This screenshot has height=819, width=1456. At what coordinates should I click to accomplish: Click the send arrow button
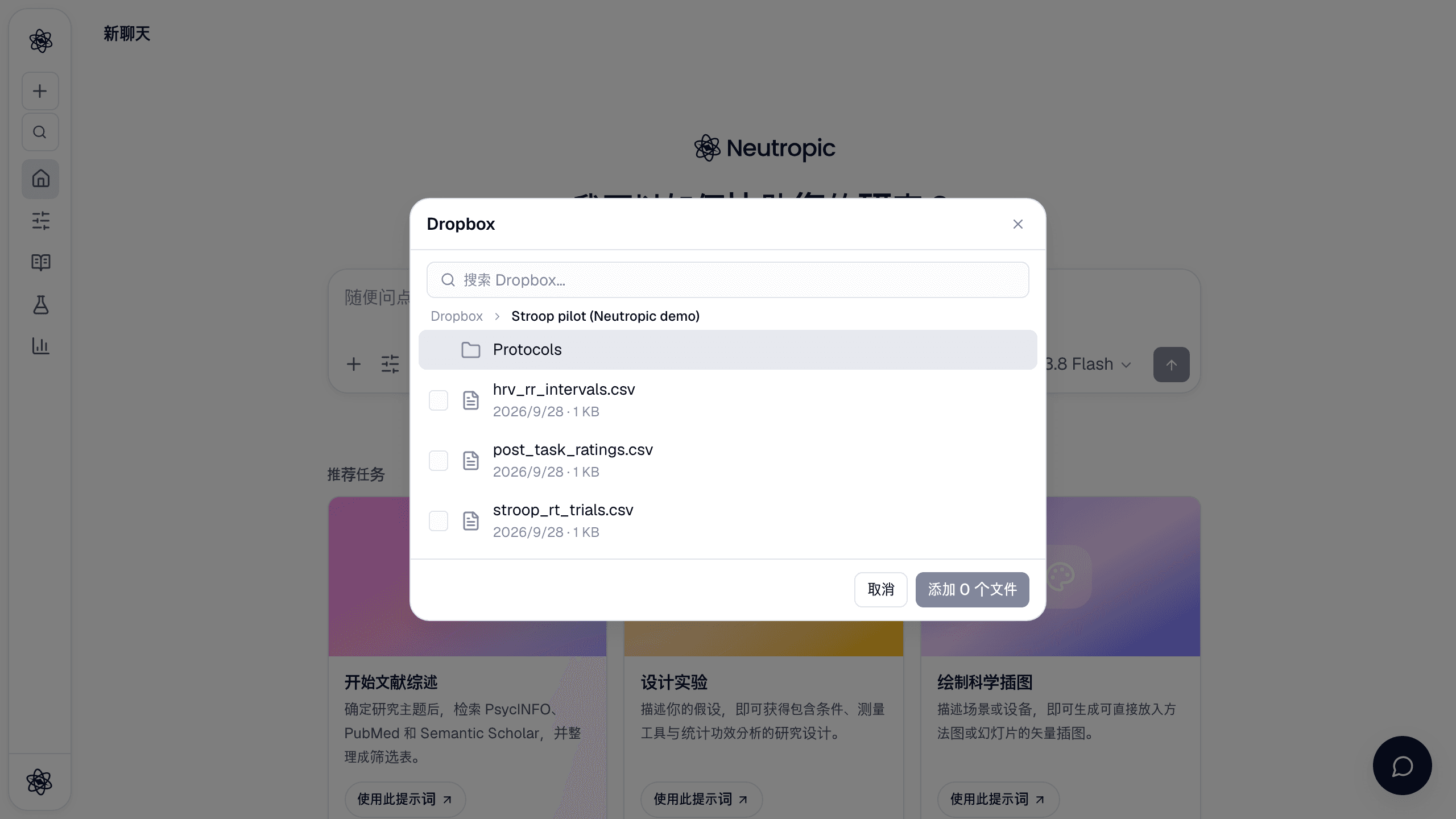click(1171, 365)
